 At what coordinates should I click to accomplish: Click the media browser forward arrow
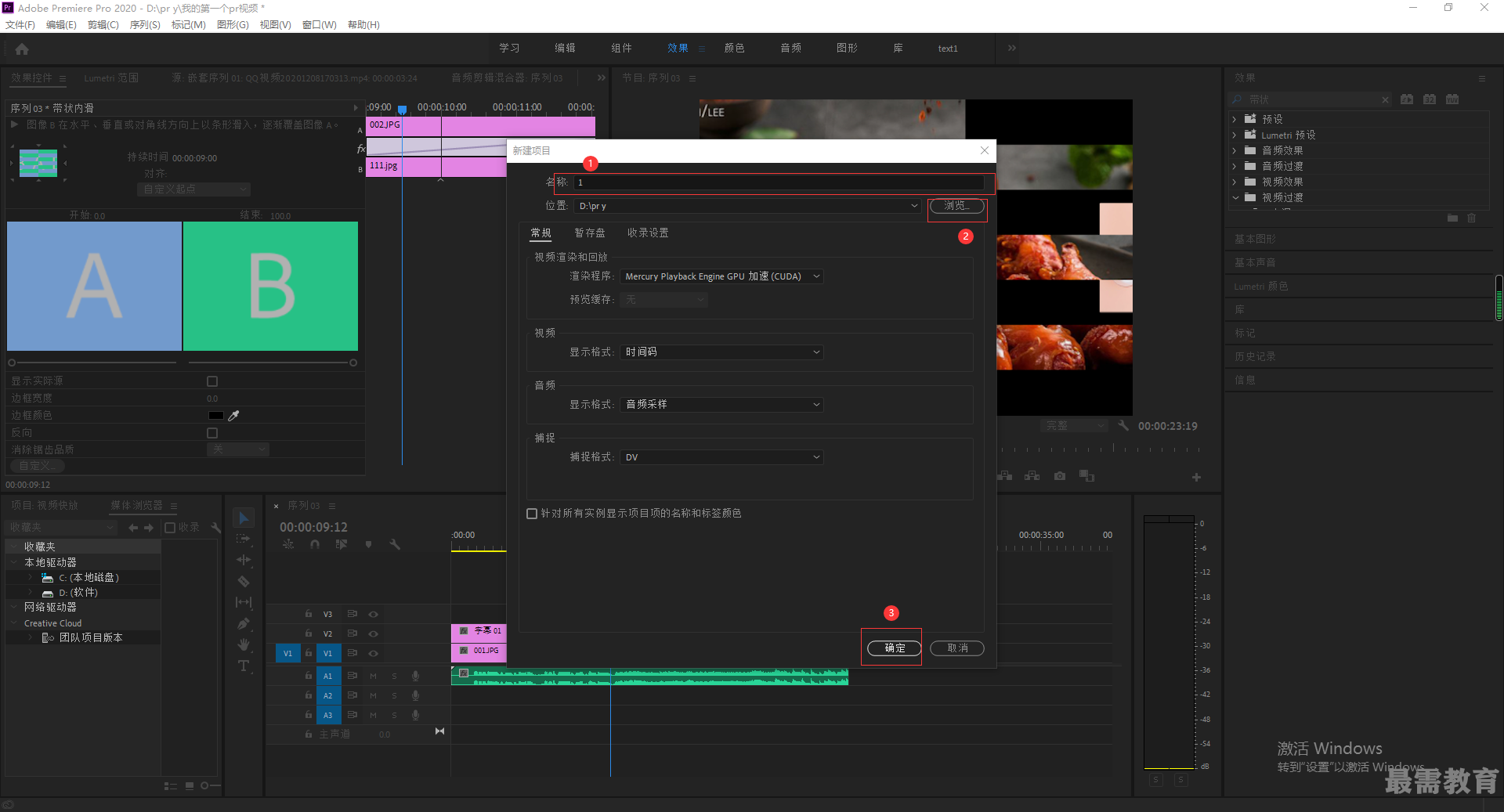tap(149, 528)
